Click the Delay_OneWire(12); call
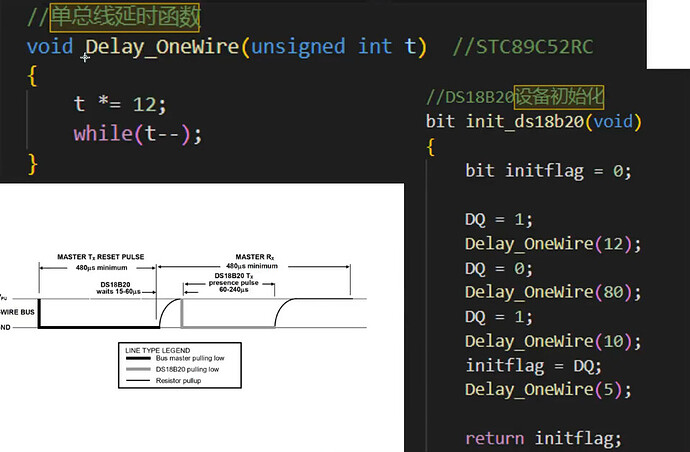 [x=553, y=244]
